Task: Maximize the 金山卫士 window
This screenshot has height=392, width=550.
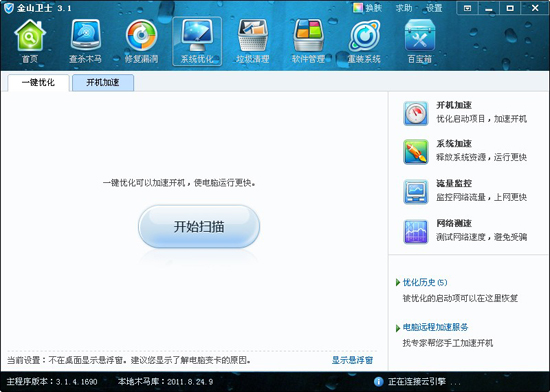Action: 510,8
